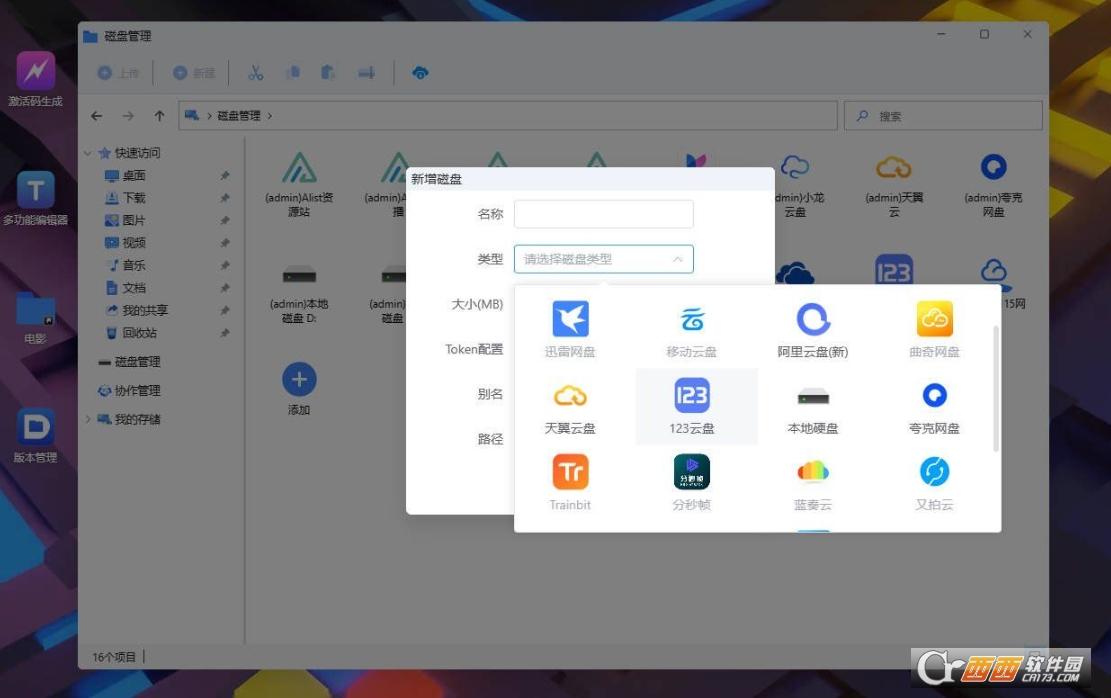Screen dimensions: 1111x698
Task: Select 分秒帧 disk type
Action: coord(692,483)
